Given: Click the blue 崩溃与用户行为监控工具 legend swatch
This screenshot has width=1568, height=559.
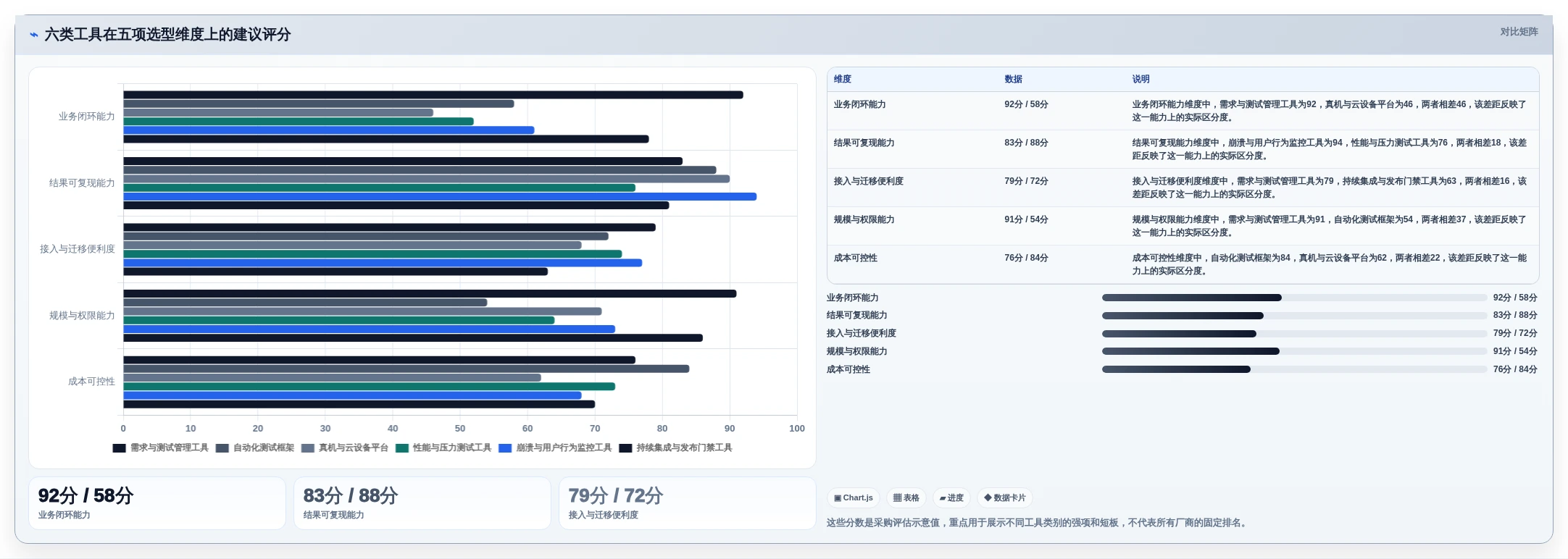Looking at the screenshot, I should click(506, 448).
